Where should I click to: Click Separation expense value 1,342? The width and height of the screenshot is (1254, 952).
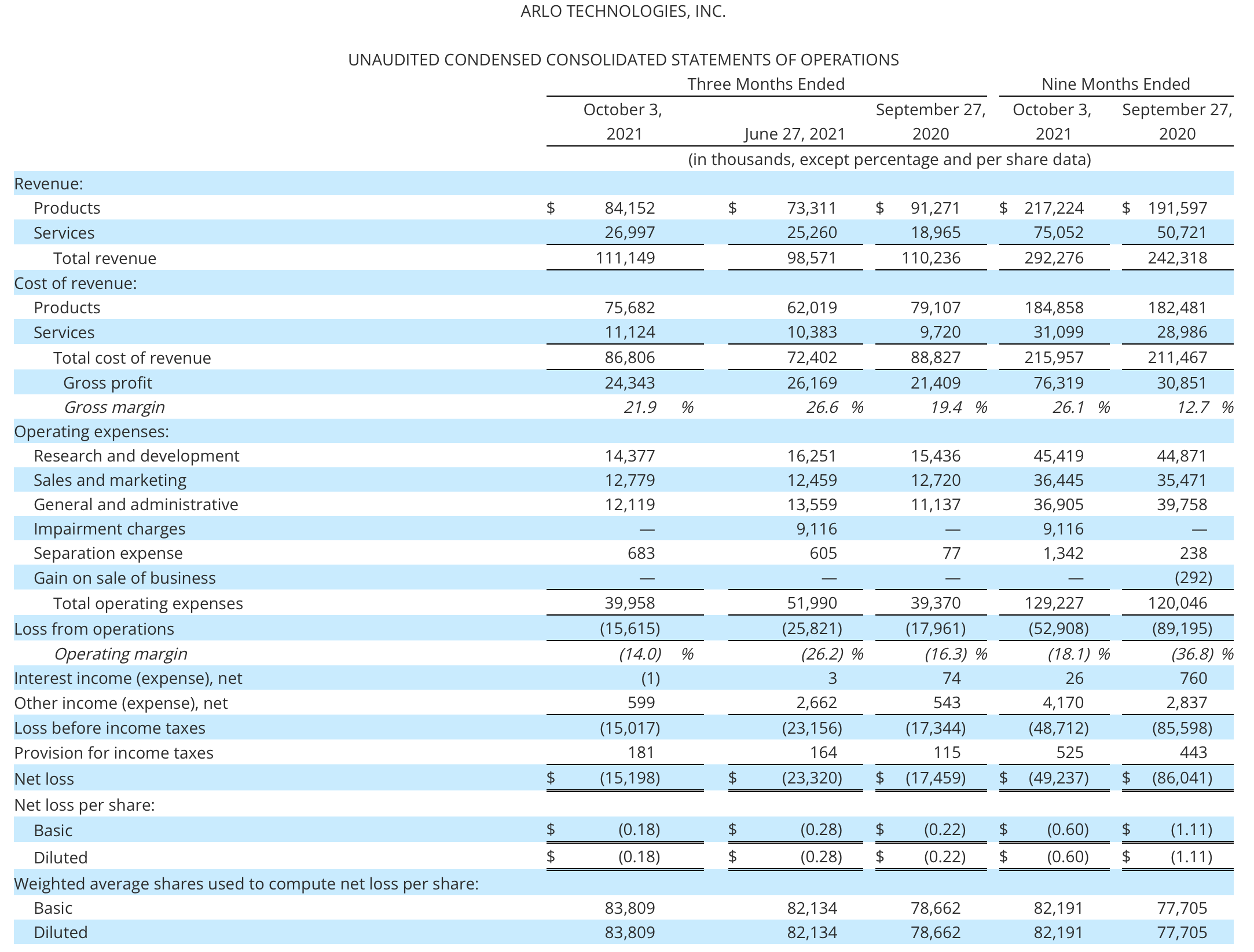click(1063, 553)
